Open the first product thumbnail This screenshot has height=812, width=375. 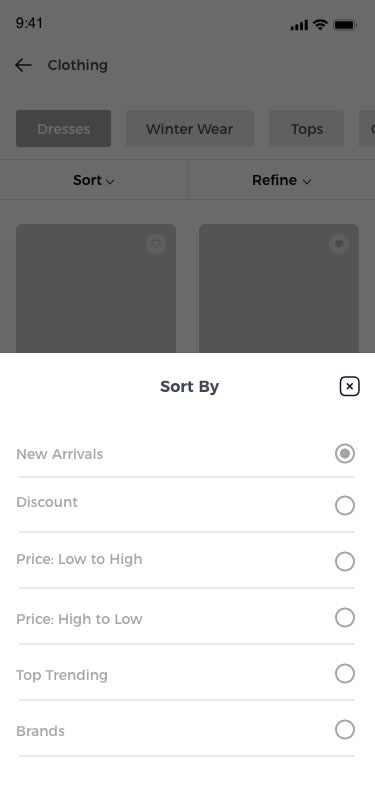[96, 288]
